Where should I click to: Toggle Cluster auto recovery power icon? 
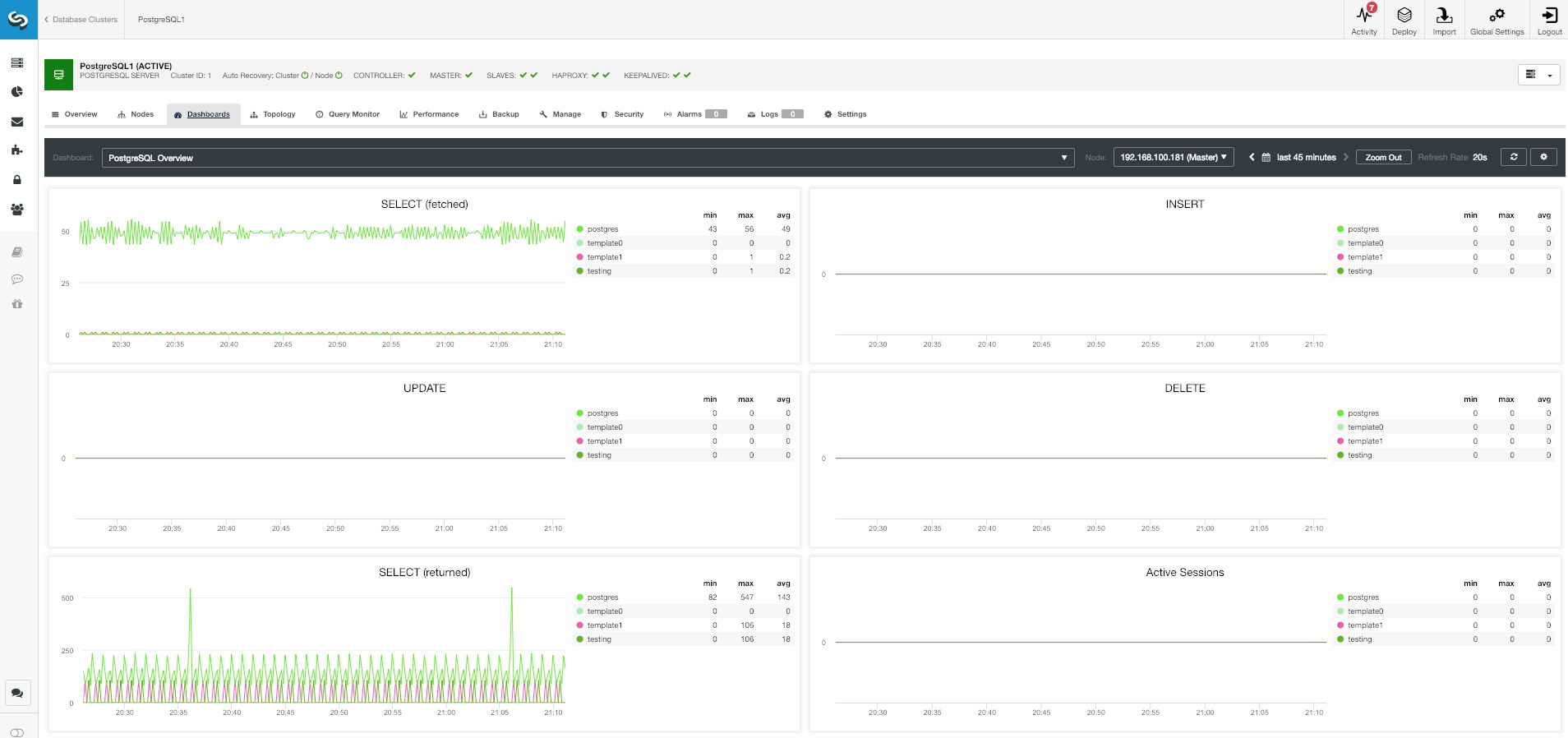pyautogui.click(x=305, y=75)
